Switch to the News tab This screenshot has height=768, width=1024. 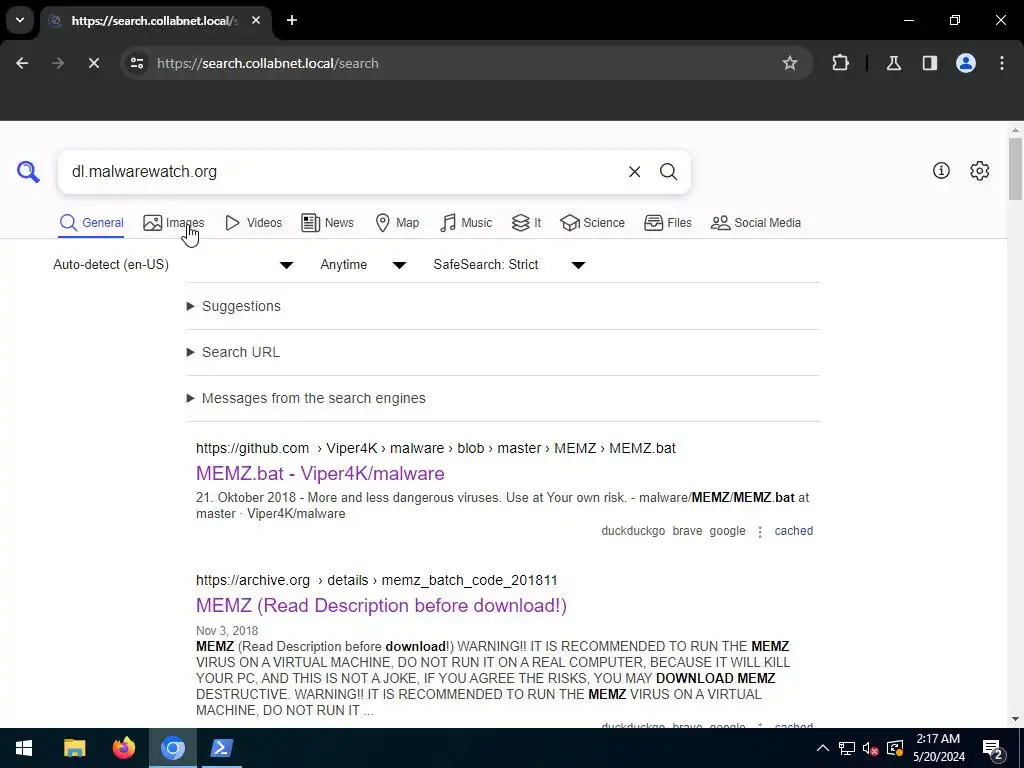[x=327, y=223]
